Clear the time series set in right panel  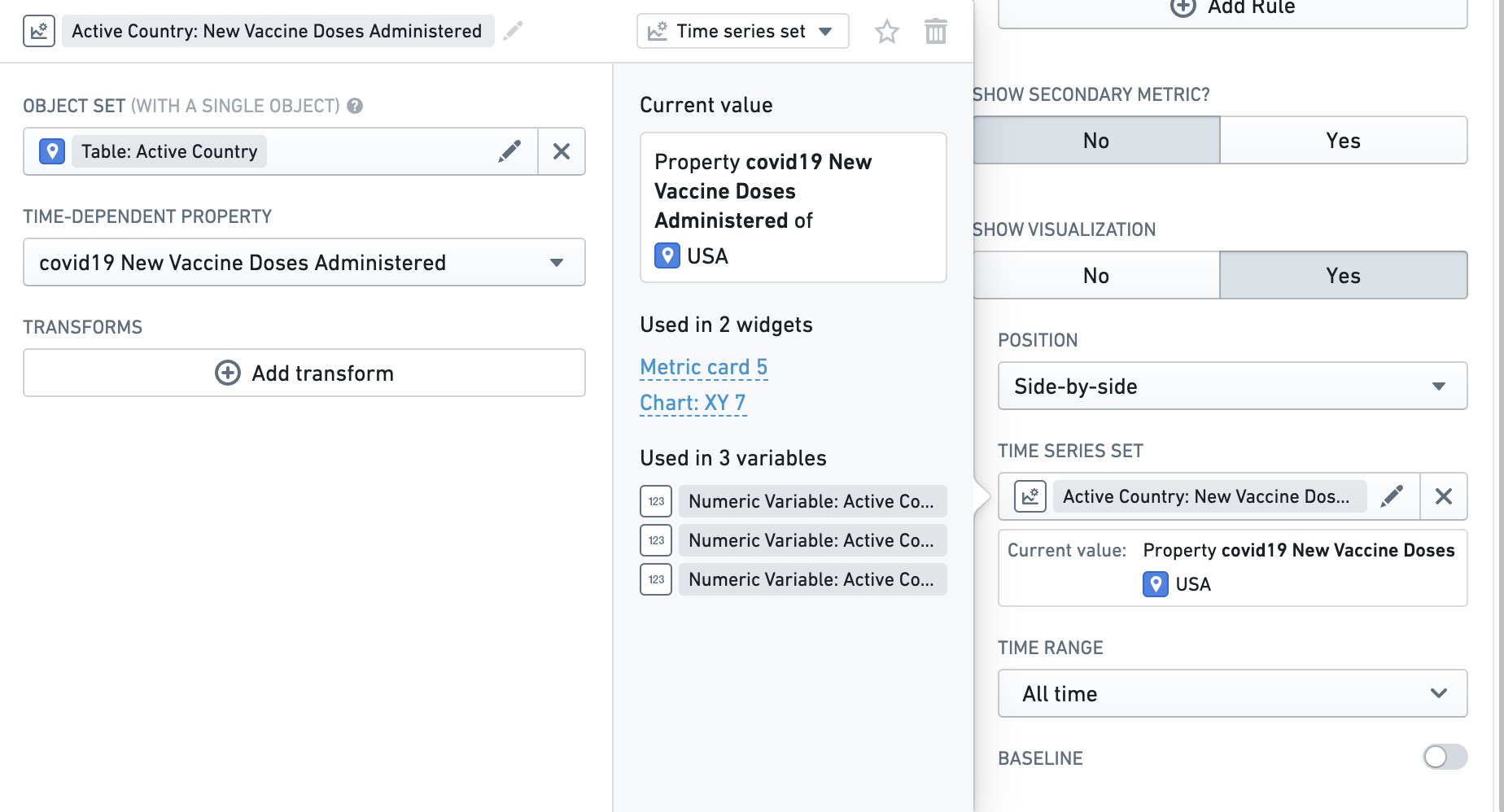[1444, 496]
